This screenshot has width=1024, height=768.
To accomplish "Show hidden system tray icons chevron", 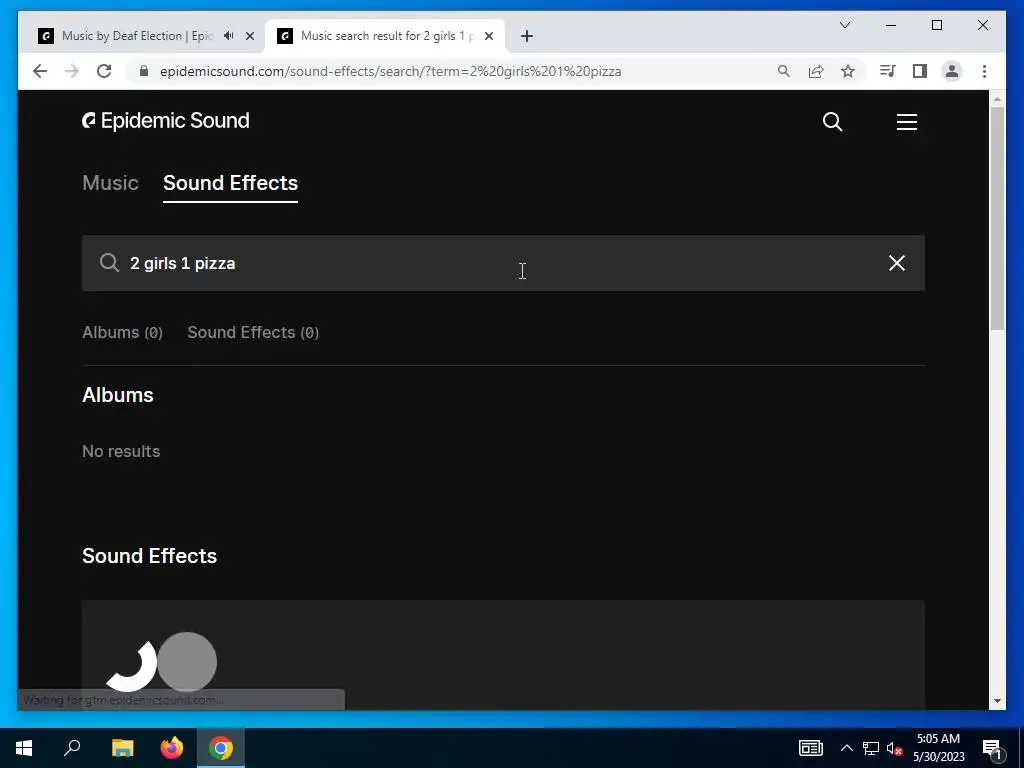I will 846,748.
